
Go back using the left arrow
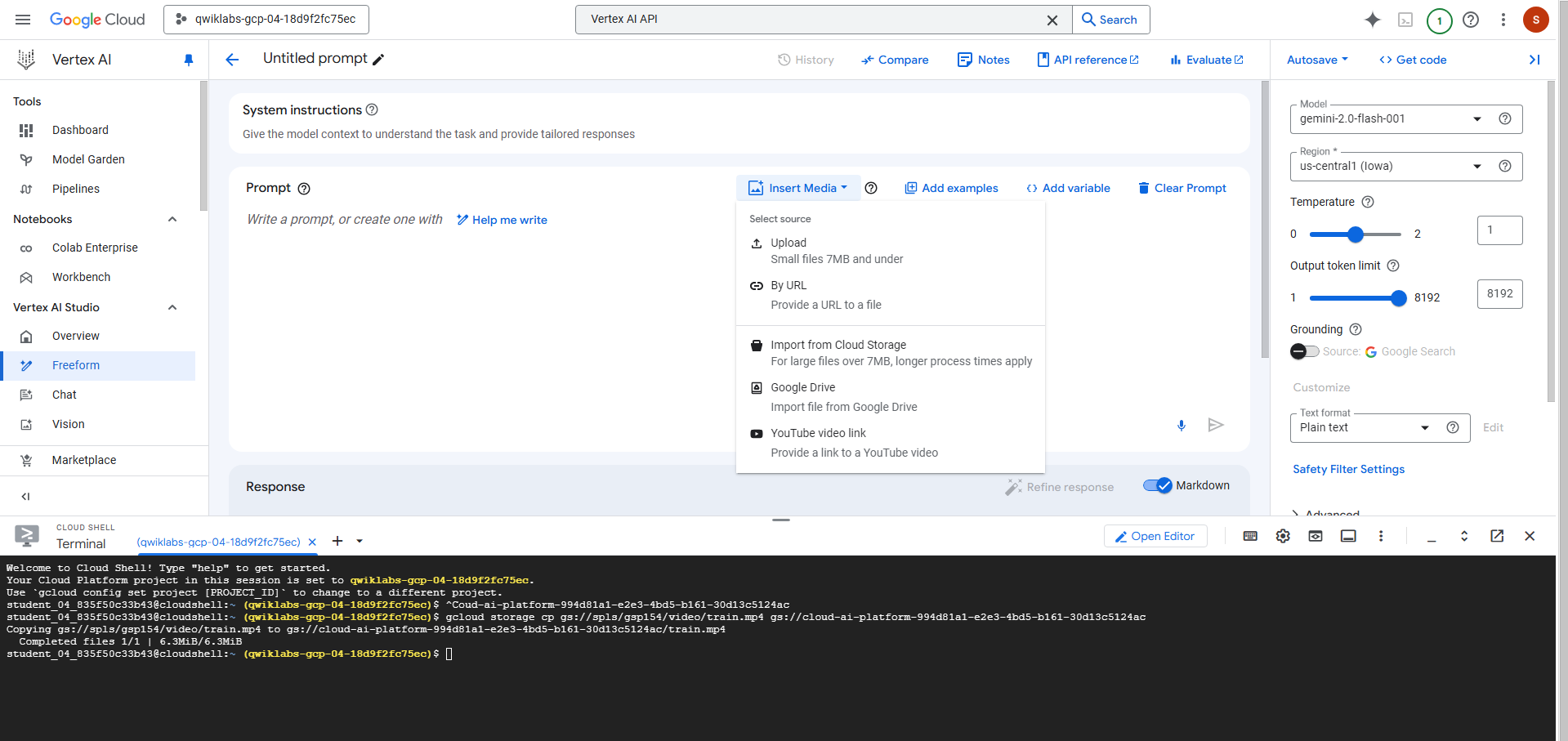232,60
